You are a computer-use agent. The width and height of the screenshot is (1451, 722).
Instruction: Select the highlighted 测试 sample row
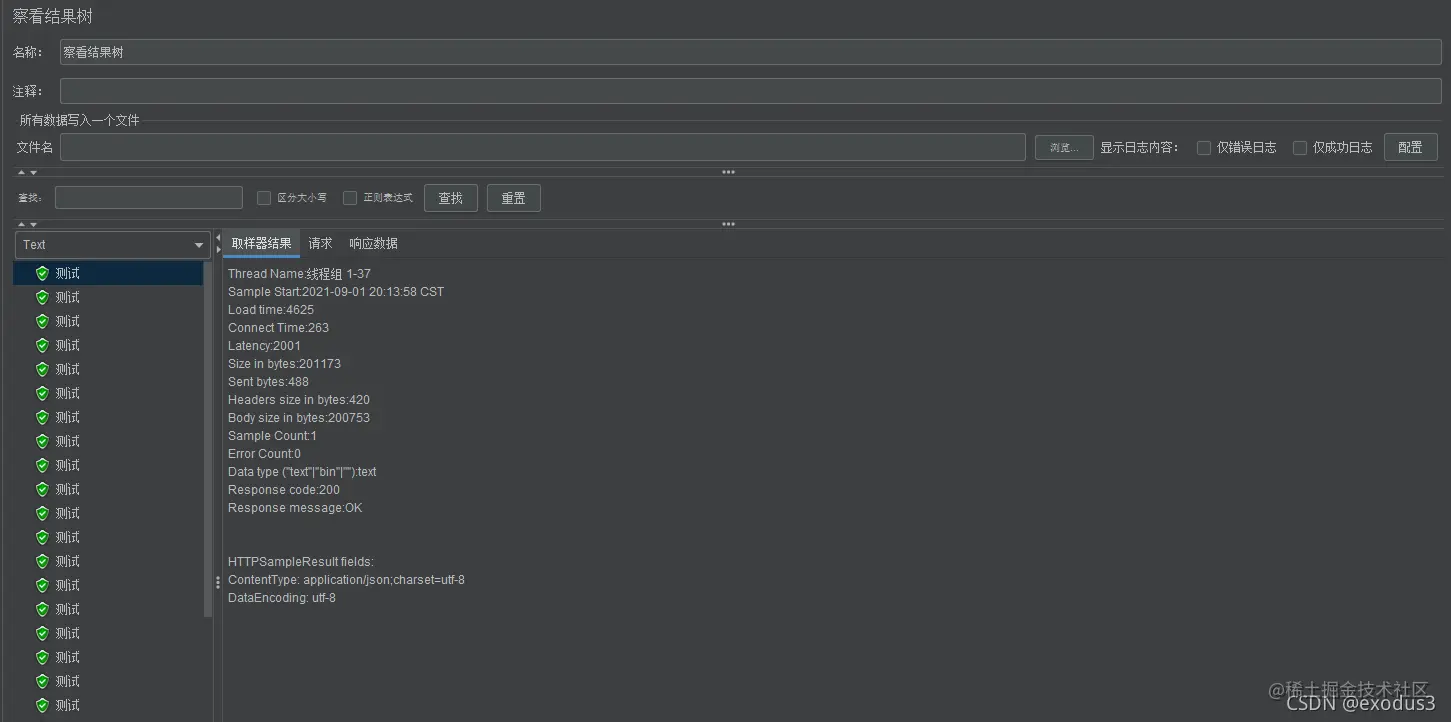point(108,273)
